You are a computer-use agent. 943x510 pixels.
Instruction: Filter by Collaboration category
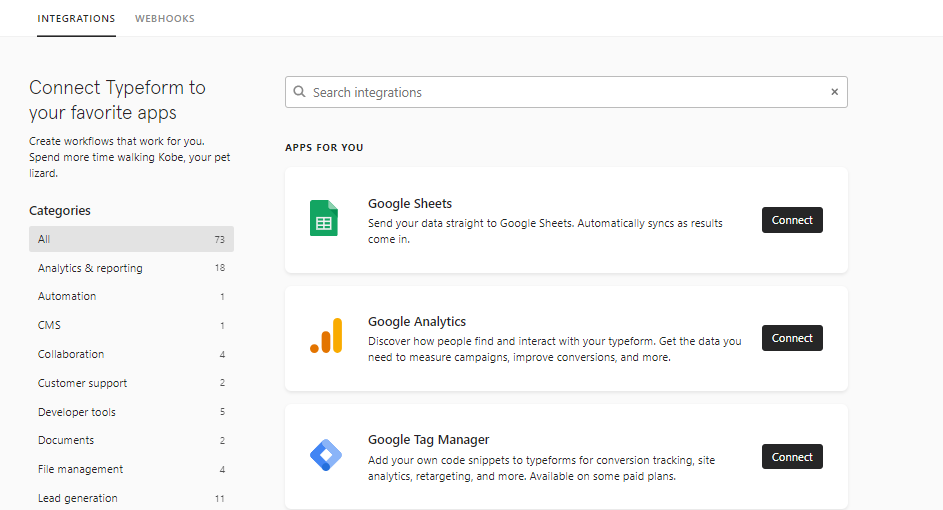point(131,354)
